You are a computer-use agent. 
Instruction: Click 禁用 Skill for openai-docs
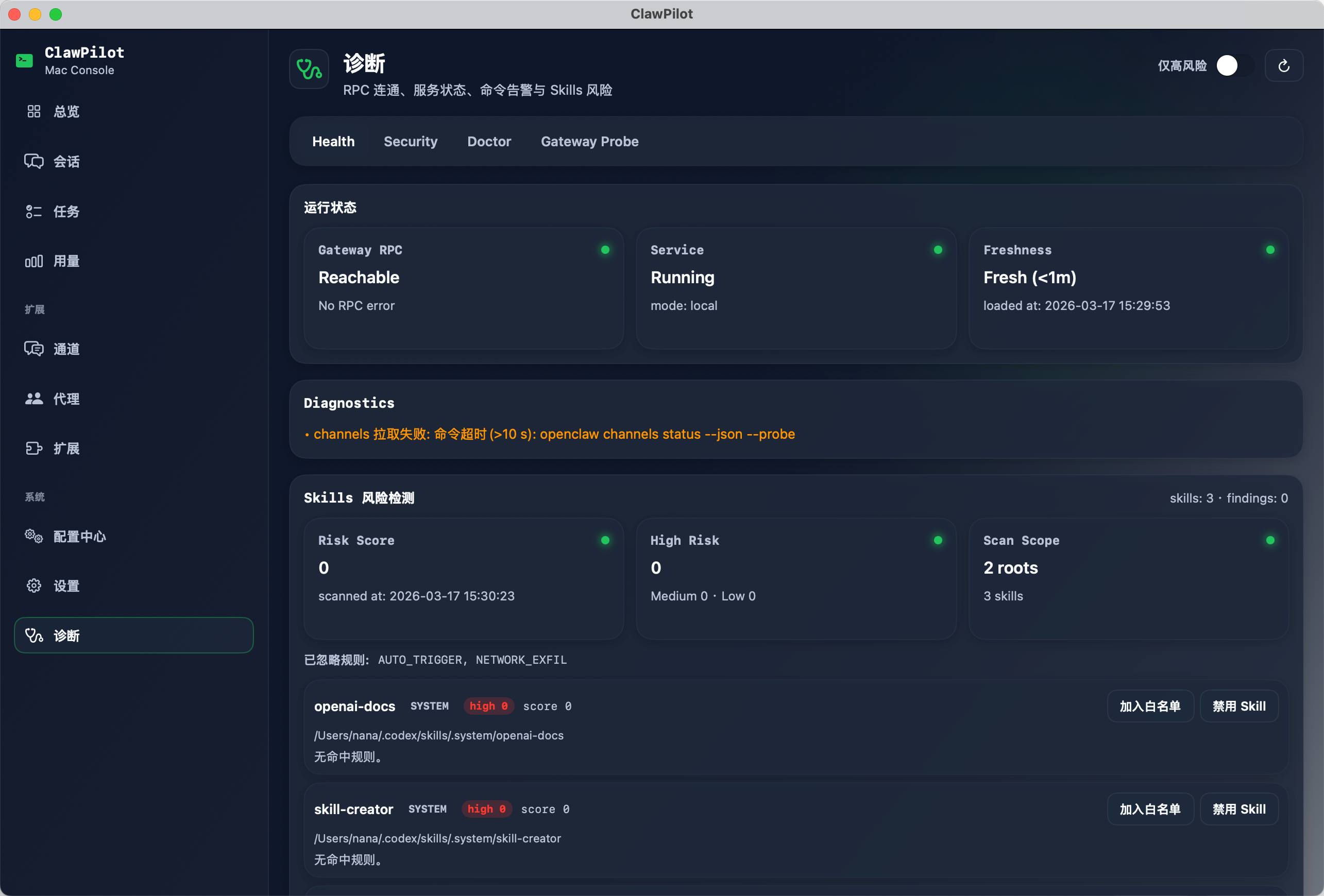coord(1238,707)
